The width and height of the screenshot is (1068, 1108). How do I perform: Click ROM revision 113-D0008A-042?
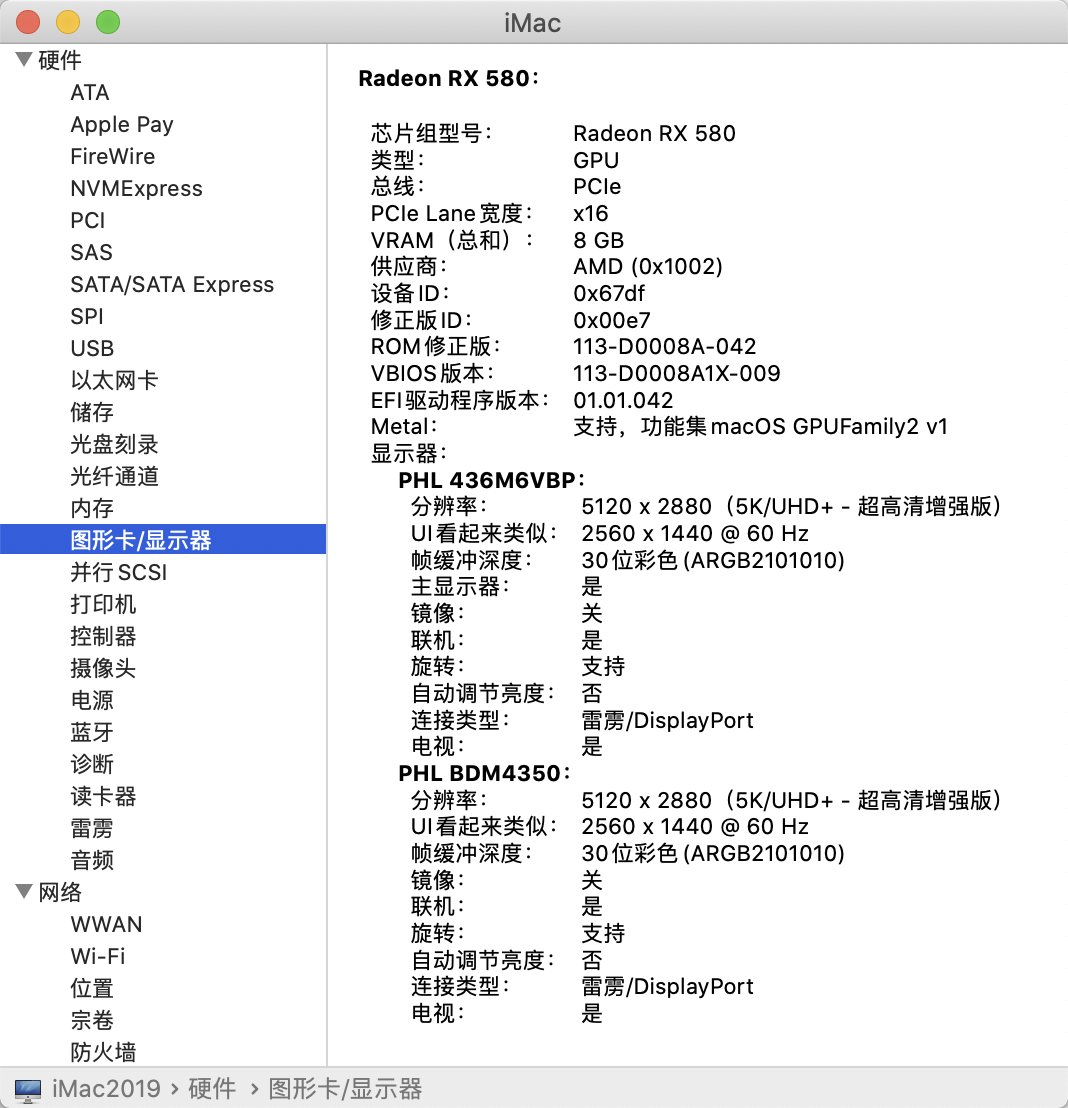click(664, 346)
